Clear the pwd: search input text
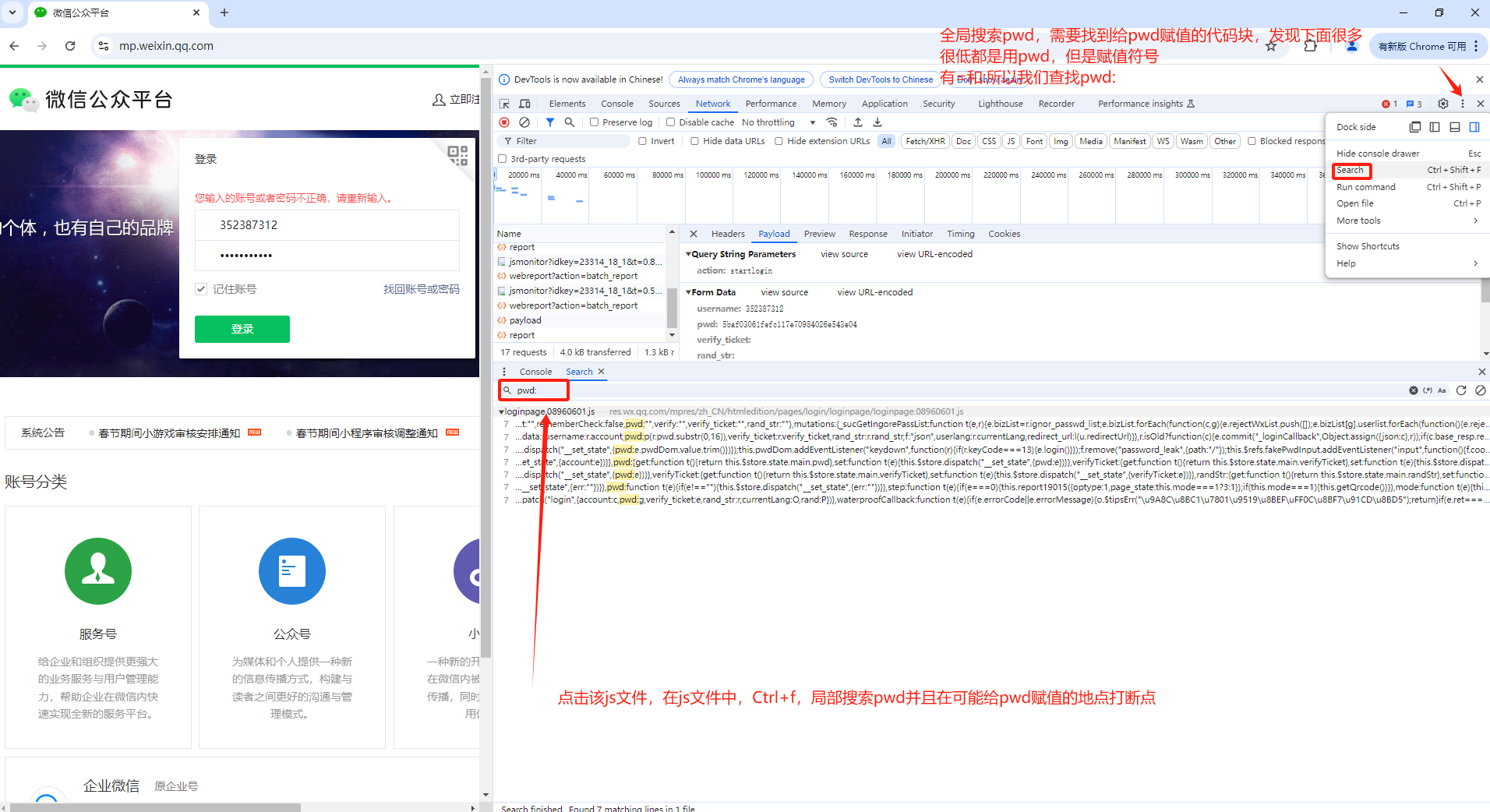Viewport: 1490px width, 812px height. click(1414, 390)
